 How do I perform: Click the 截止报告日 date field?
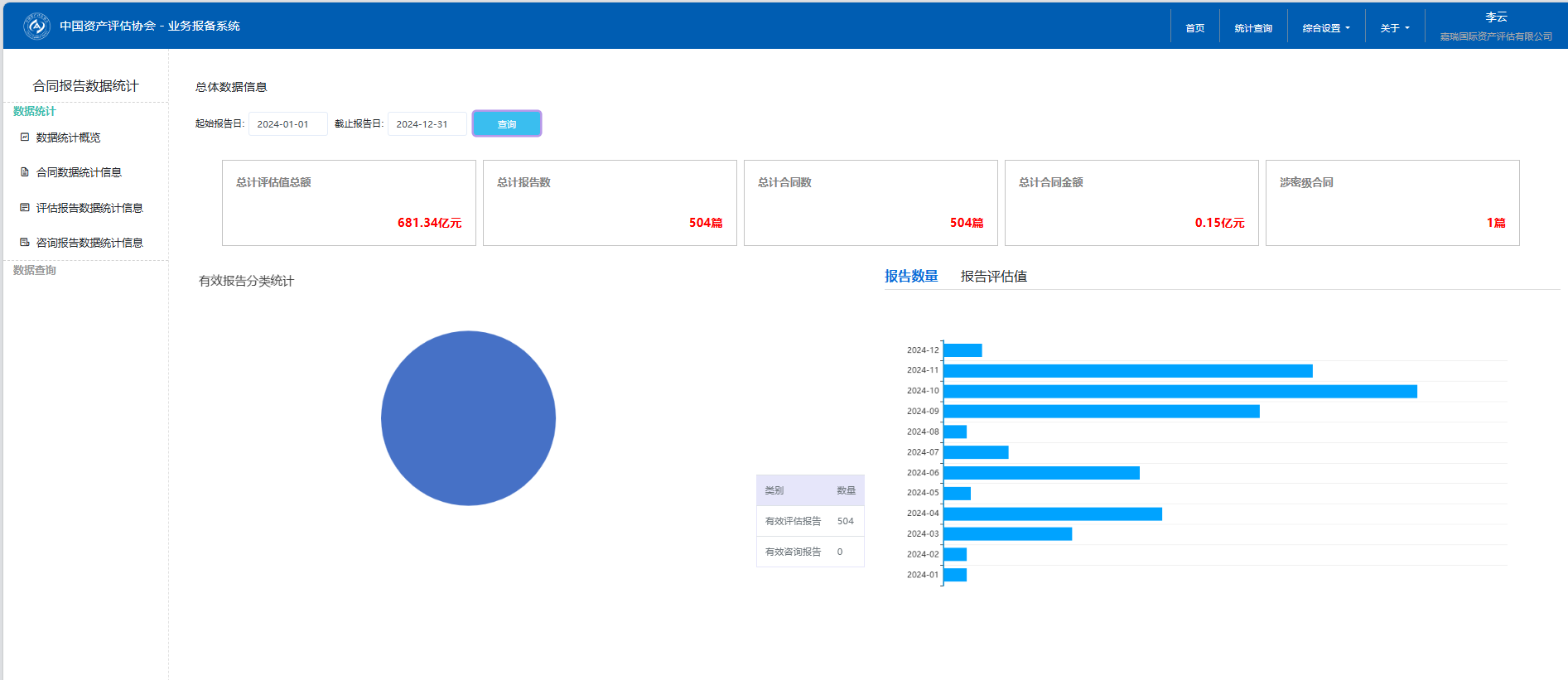427,124
